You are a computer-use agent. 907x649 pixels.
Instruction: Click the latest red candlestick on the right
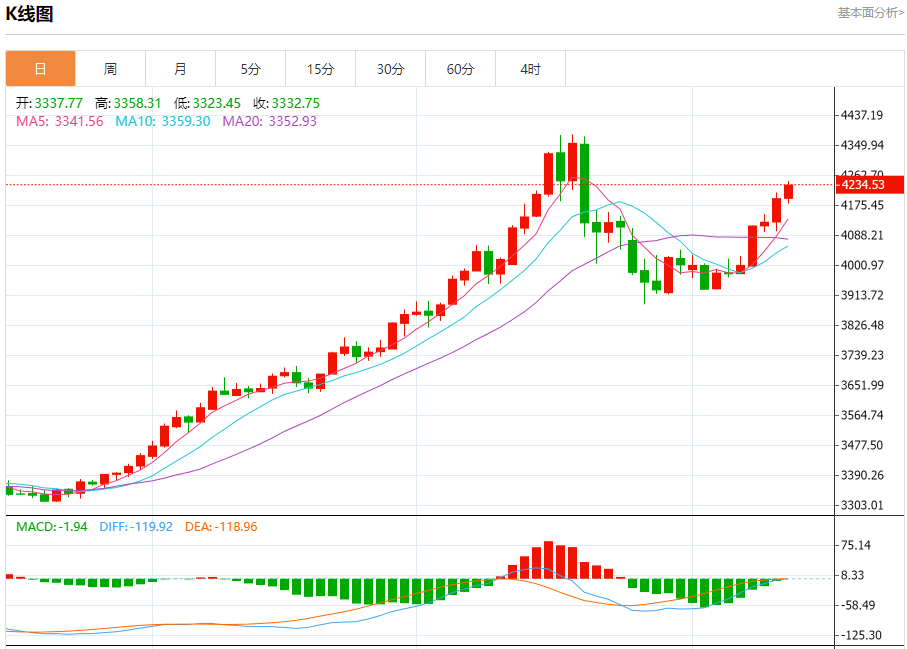tap(788, 191)
